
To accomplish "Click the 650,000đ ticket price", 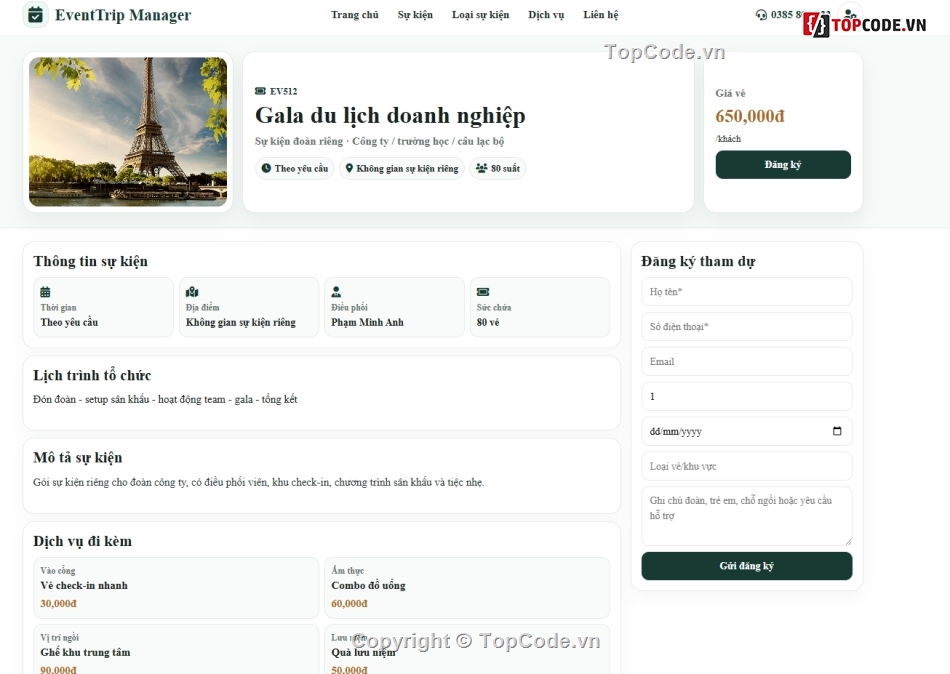I will point(750,116).
